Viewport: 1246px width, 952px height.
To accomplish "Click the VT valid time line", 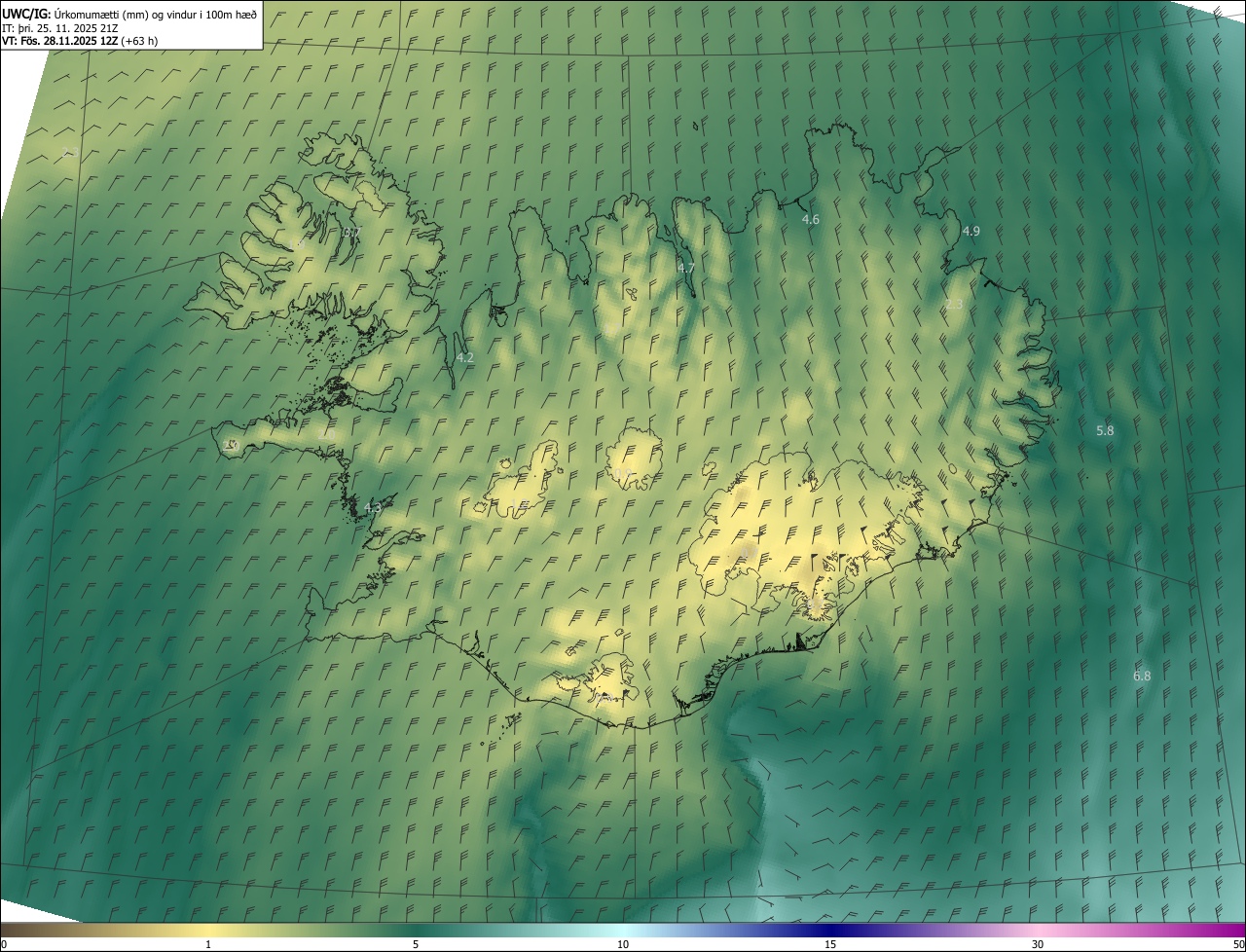I will 80,41.
